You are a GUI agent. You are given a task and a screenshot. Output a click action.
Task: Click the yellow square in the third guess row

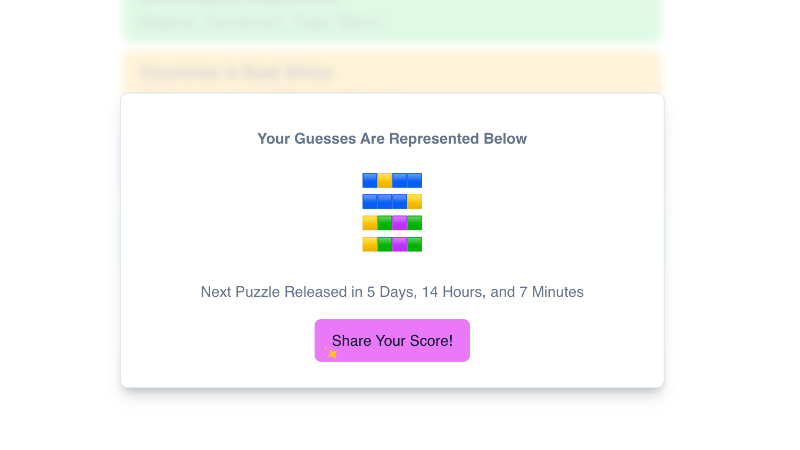coord(370,223)
